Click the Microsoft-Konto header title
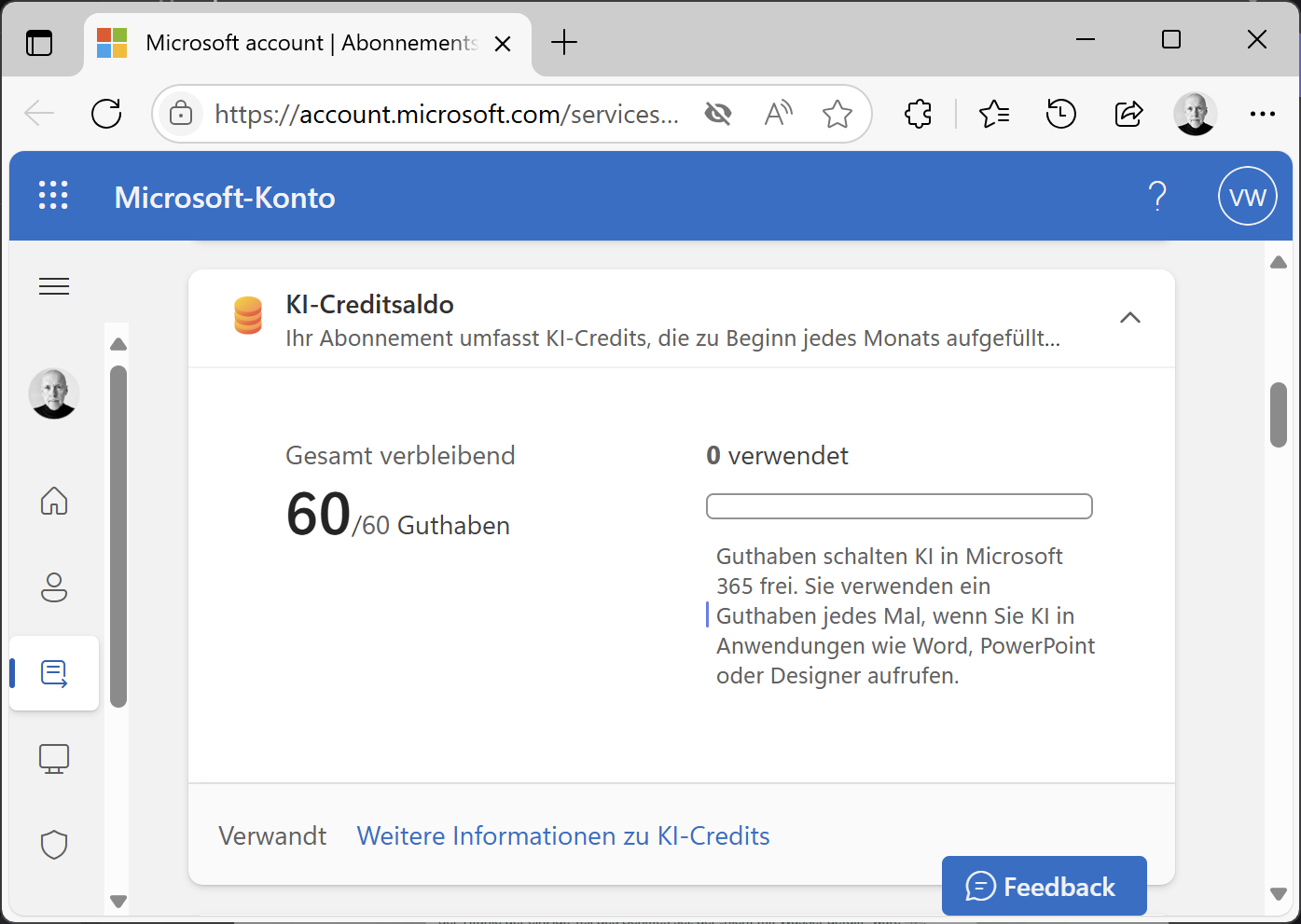 (x=225, y=198)
